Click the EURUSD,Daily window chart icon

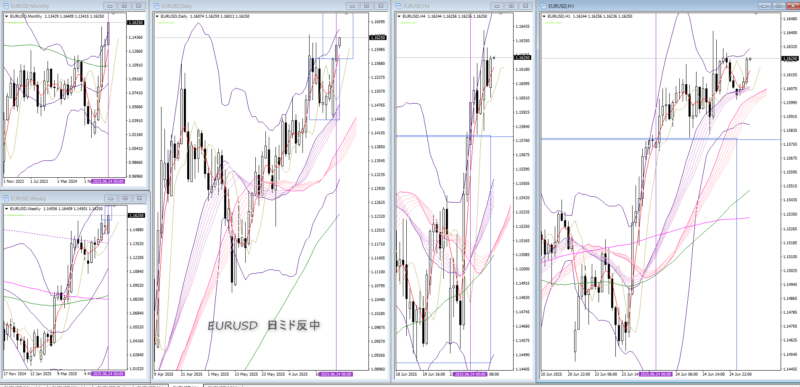point(156,6)
